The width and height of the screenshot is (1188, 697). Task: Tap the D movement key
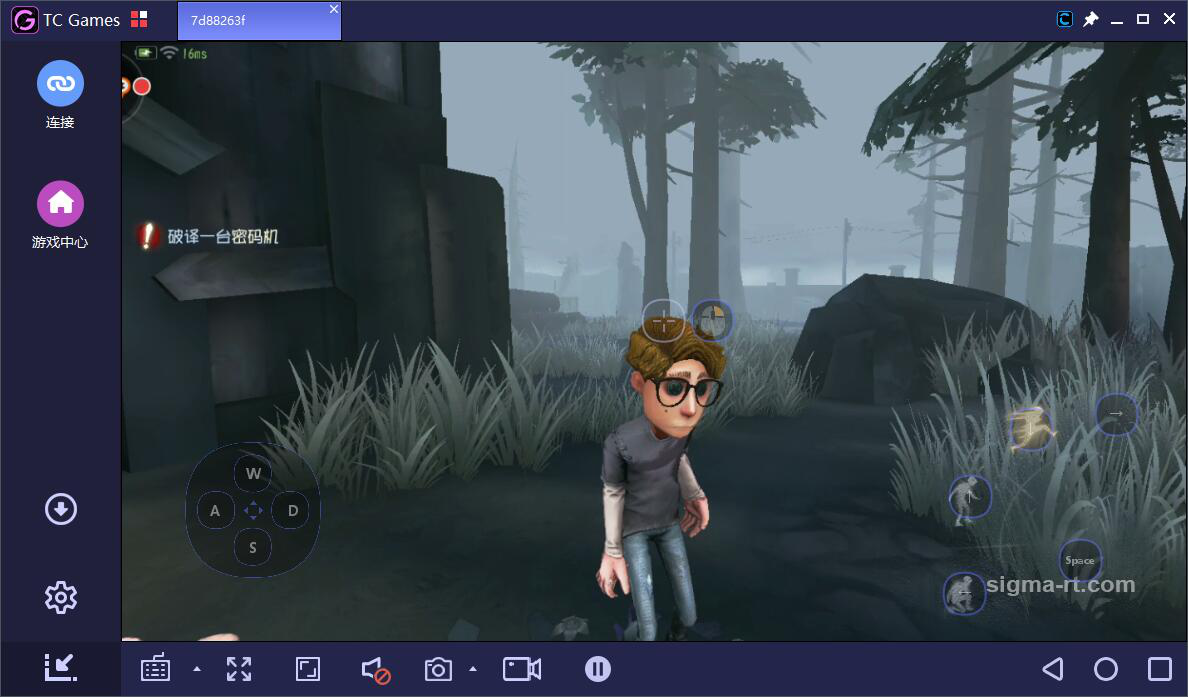point(292,511)
